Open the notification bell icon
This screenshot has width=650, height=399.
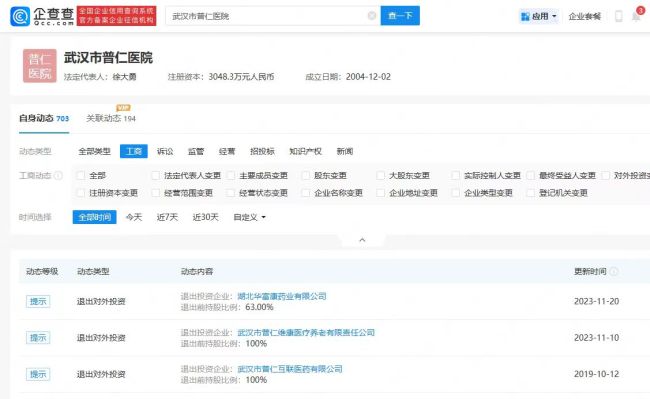tap(636, 16)
